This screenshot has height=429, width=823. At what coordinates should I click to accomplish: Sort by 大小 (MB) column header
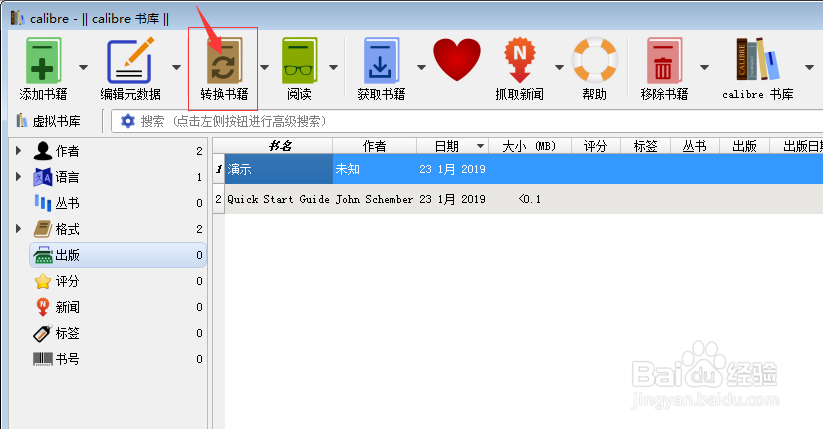click(x=529, y=146)
